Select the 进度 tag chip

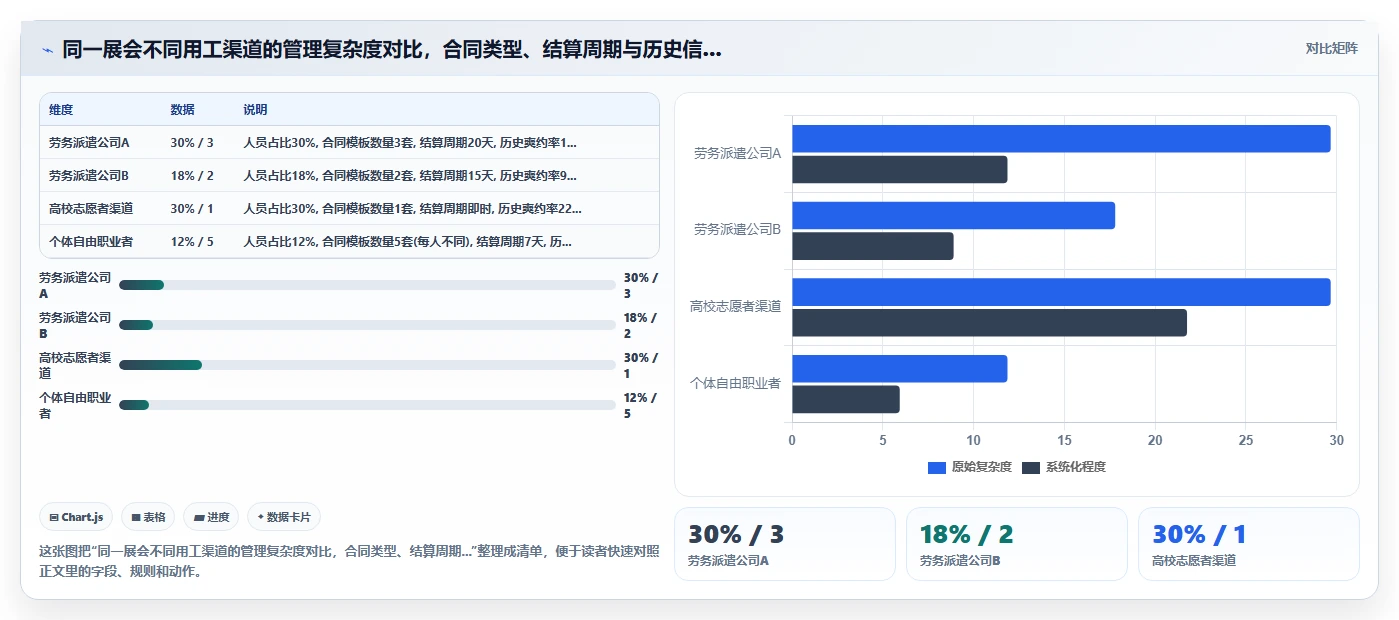tap(212, 517)
